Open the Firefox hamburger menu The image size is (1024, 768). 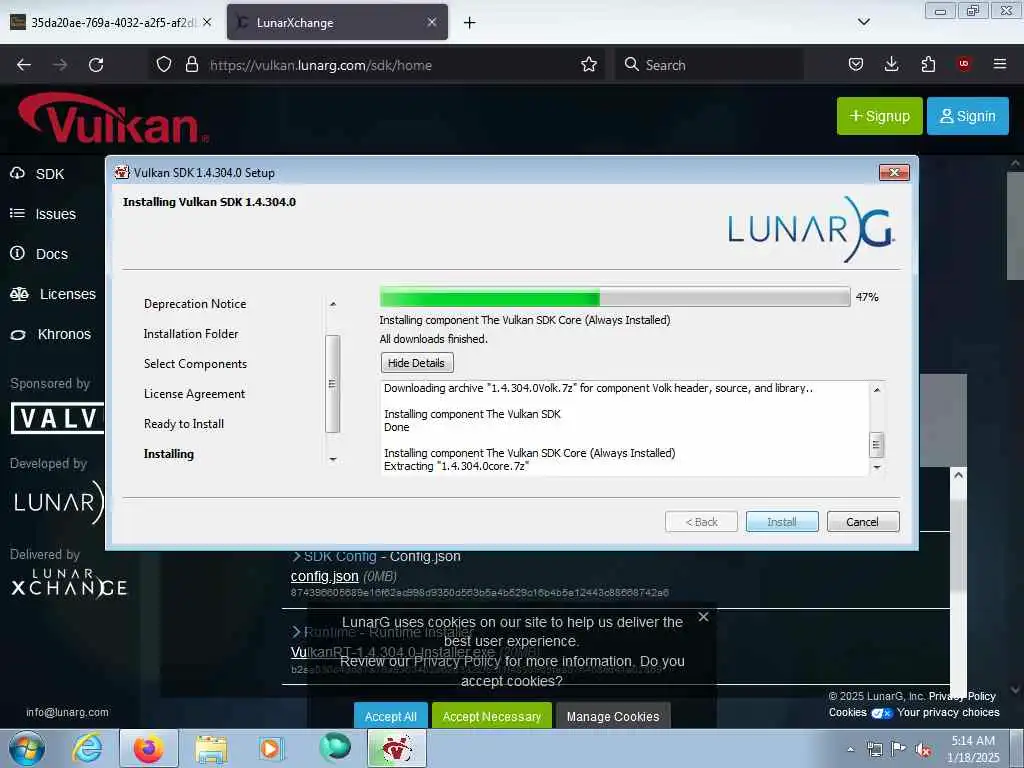(x=999, y=64)
